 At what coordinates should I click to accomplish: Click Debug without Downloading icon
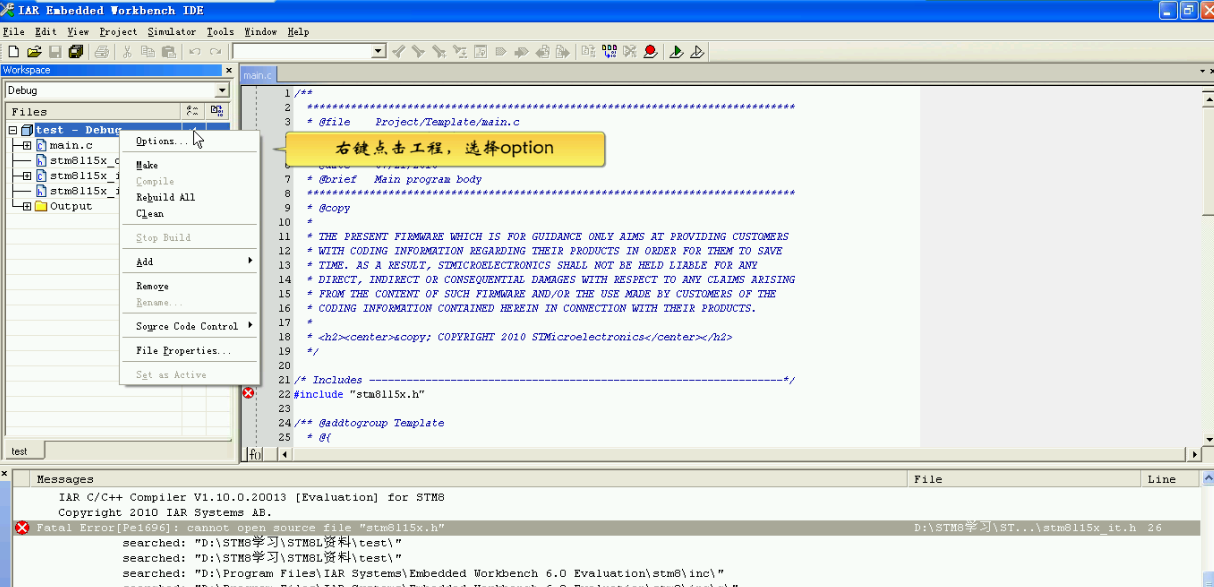(698, 51)
